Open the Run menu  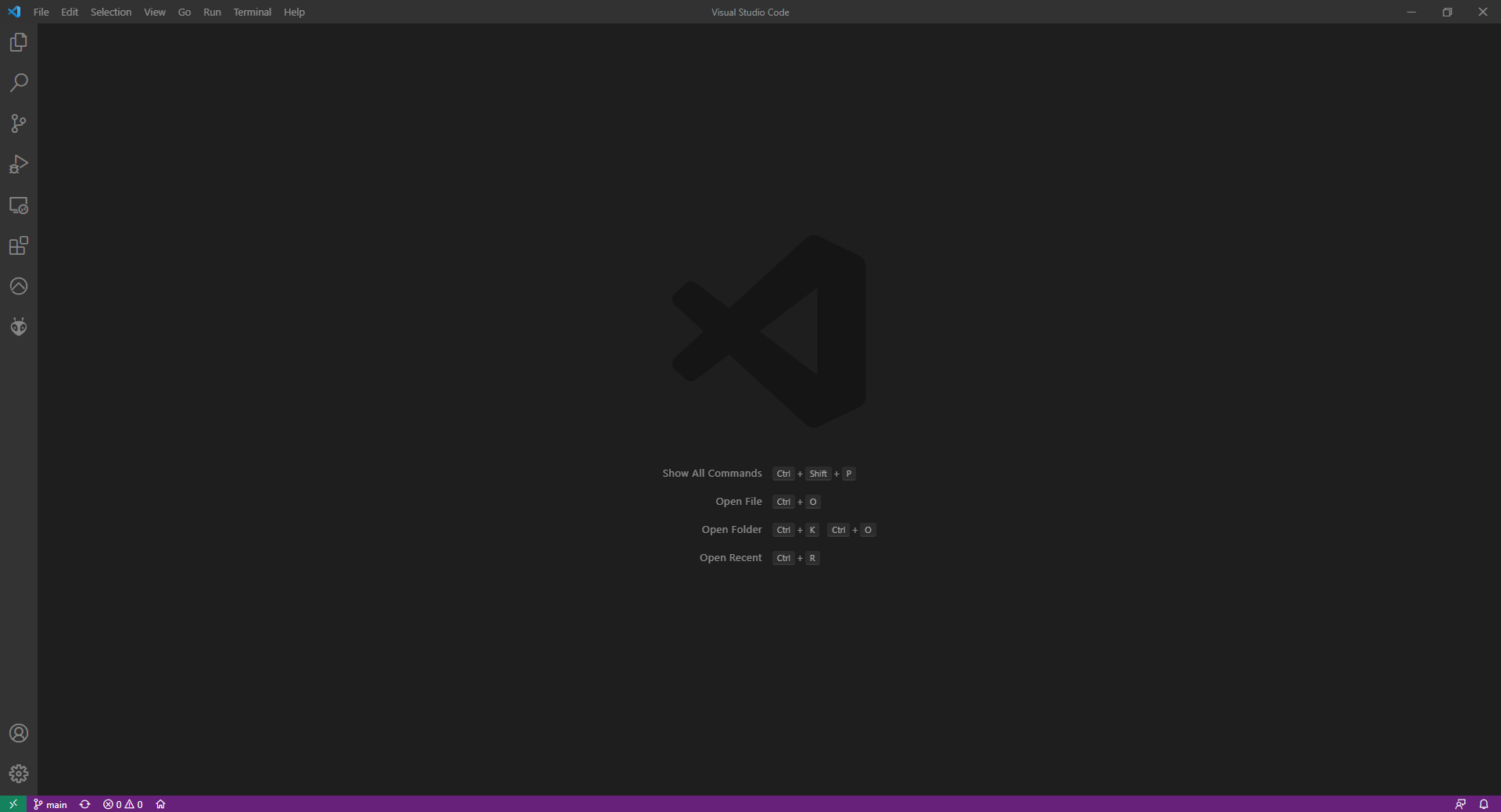click(x=212, y=12)
